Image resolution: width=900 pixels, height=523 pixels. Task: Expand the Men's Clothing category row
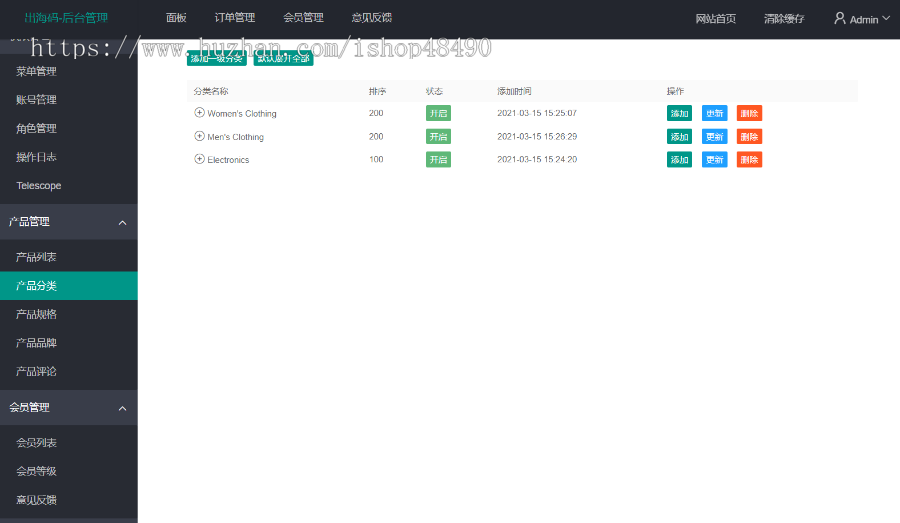(x=199, y=136)
